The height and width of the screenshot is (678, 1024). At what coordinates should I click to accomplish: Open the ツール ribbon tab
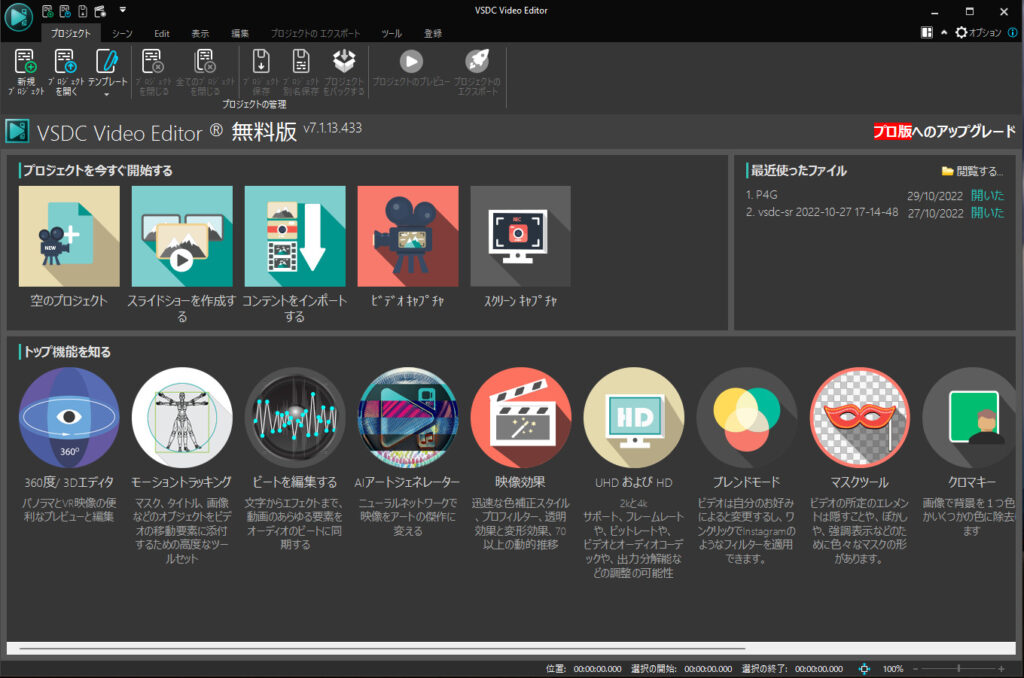[392, 33]
